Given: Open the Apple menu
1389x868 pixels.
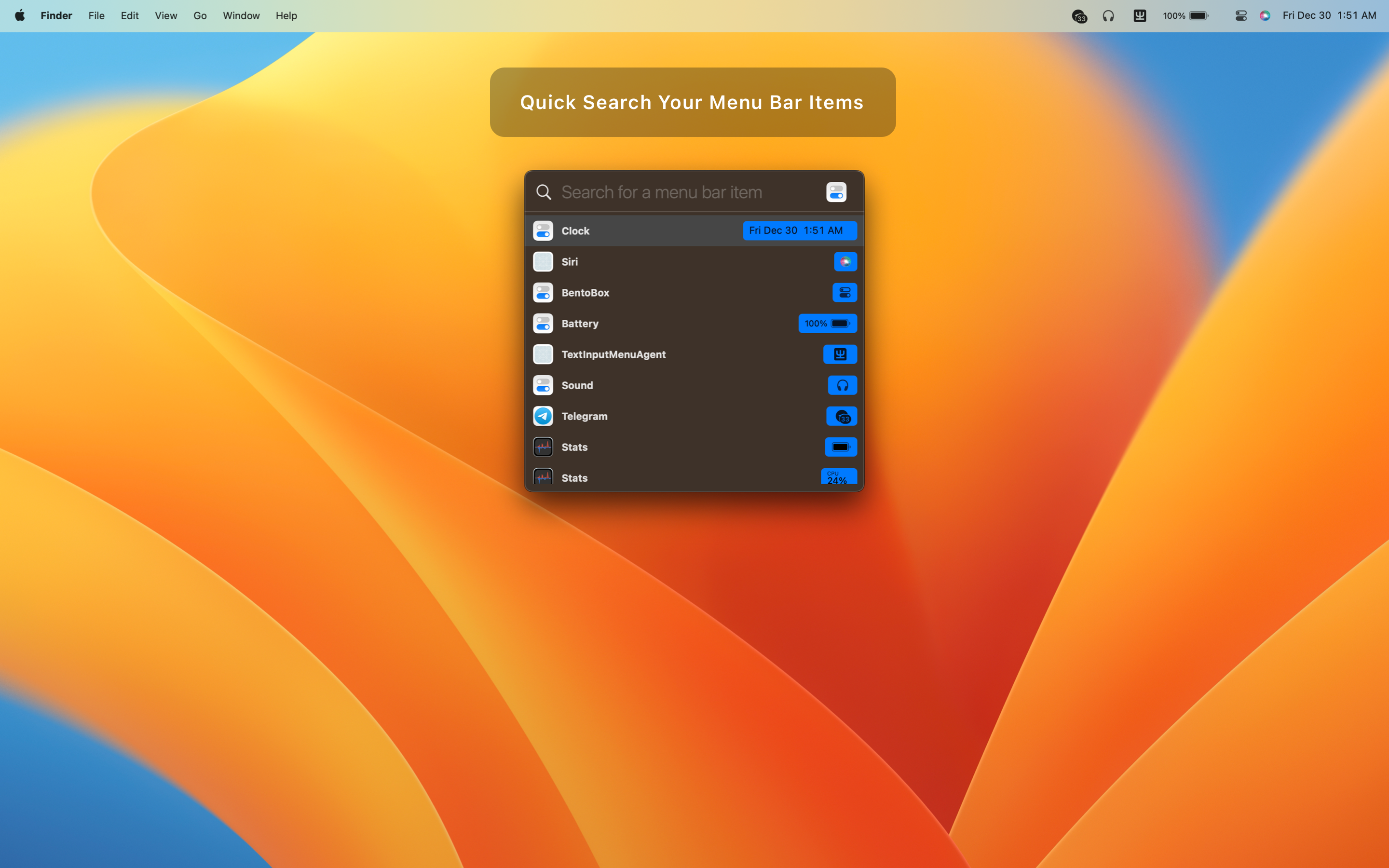Looking at the screenshot, I should coord(19,15).
